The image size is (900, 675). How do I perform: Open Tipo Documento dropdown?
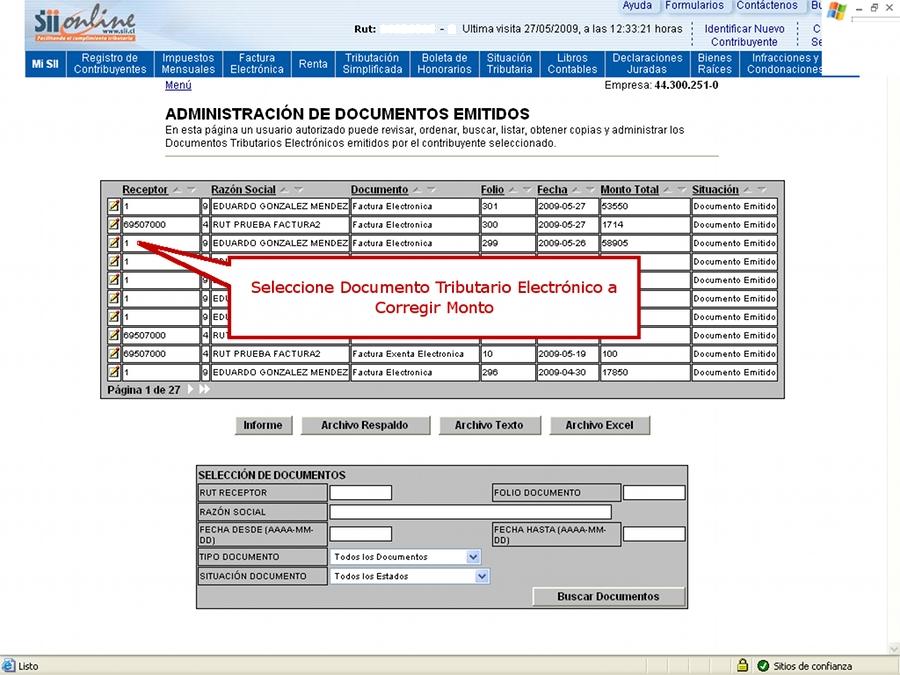click(473, 557)
